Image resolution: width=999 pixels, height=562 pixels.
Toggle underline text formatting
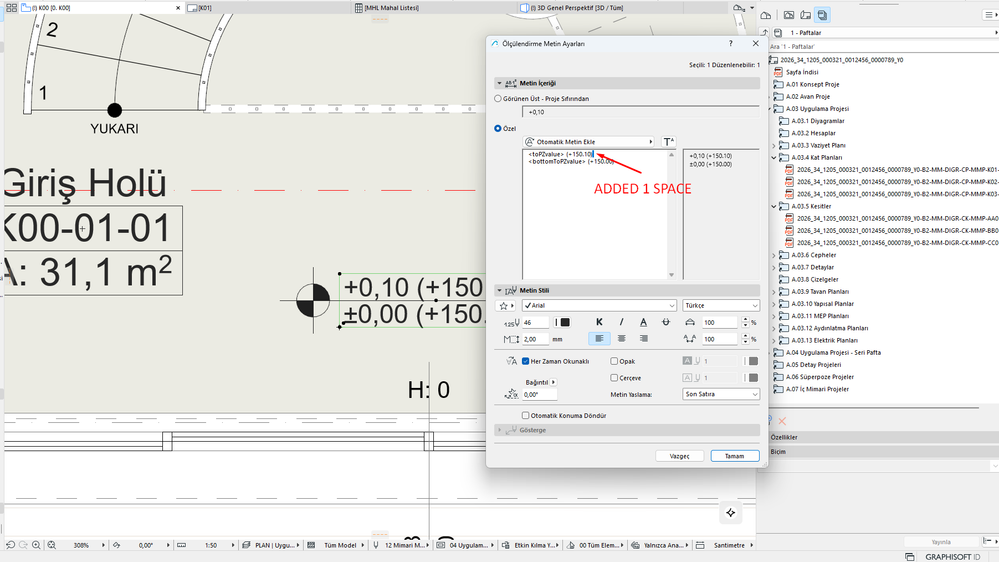tap(643, 322)
